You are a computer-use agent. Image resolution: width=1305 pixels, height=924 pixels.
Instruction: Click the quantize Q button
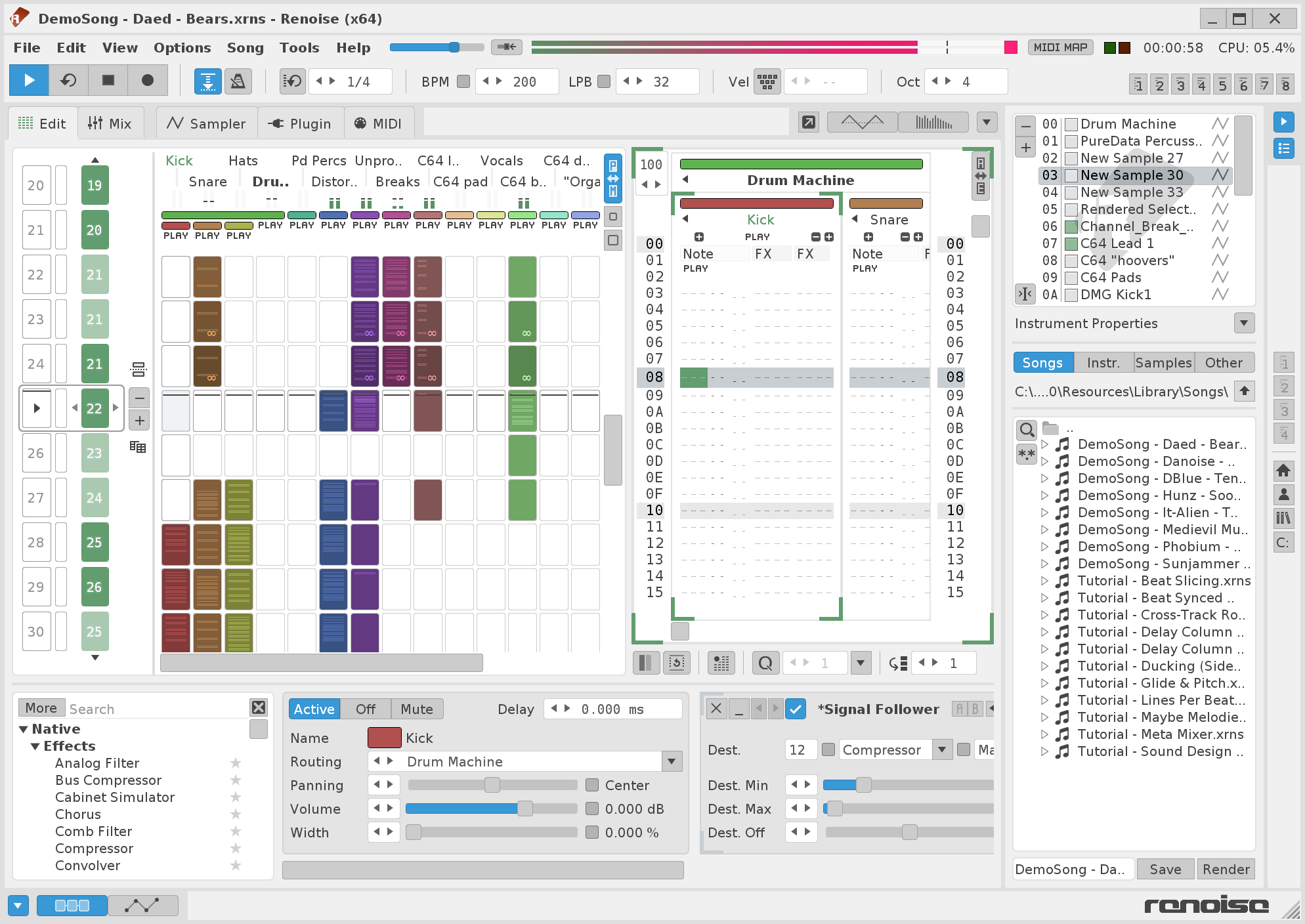point(765,663)
